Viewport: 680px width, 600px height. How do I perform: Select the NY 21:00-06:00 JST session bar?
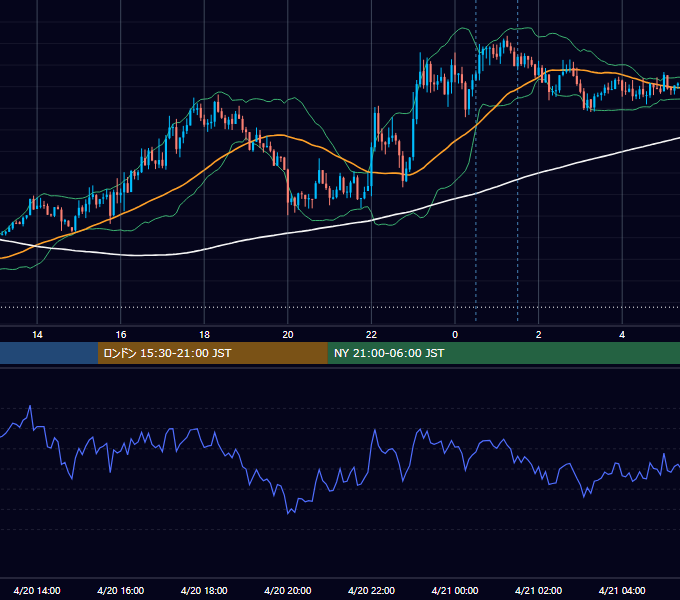(503, 353)
